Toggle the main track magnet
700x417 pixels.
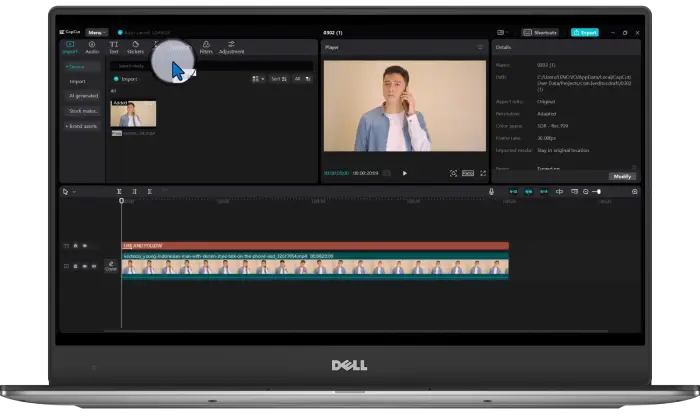point(513,192)
